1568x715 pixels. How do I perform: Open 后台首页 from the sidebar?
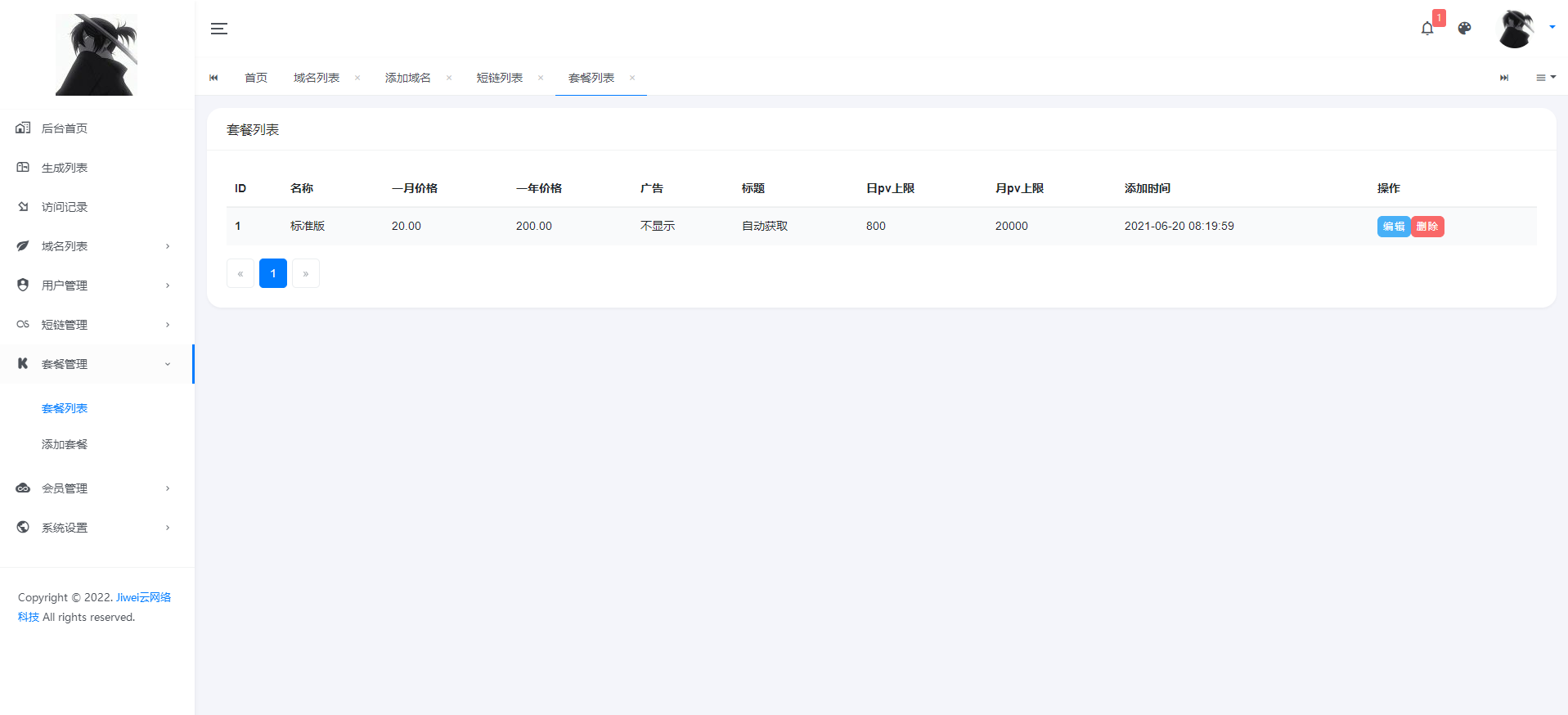(65, 128)
